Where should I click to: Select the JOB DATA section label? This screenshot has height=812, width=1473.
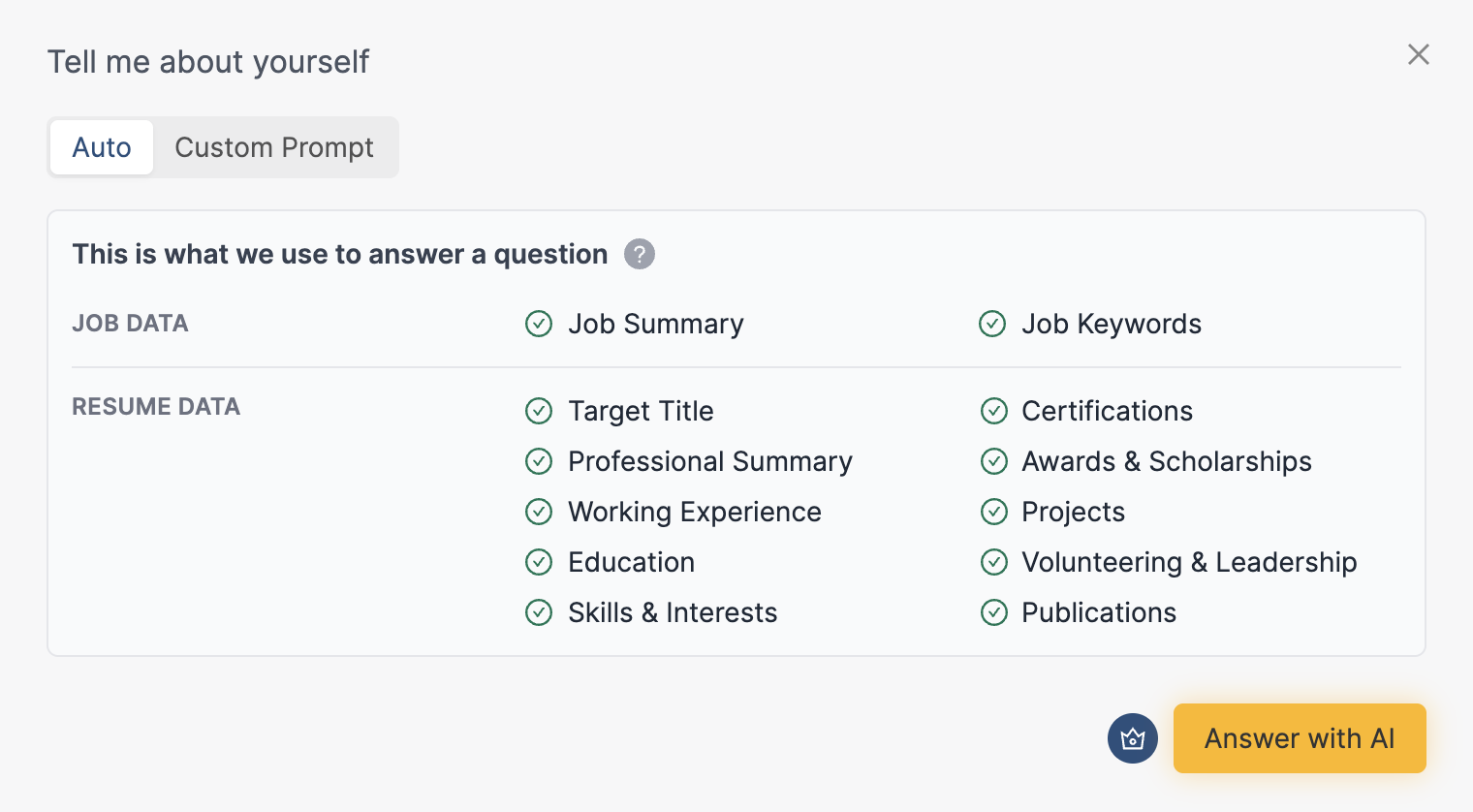click(x=130, y=324)
